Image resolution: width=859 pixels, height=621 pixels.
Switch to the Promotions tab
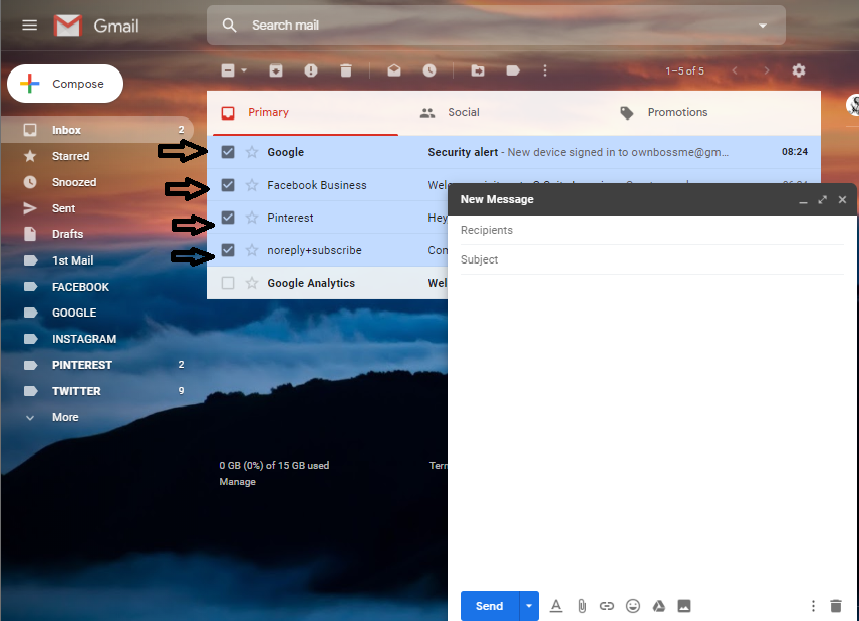pos(677,112)
